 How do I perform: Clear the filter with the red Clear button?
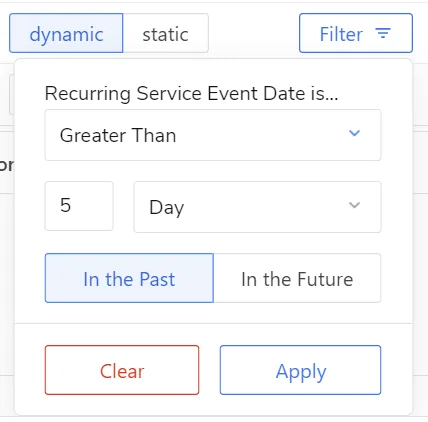tap(122, 370)
